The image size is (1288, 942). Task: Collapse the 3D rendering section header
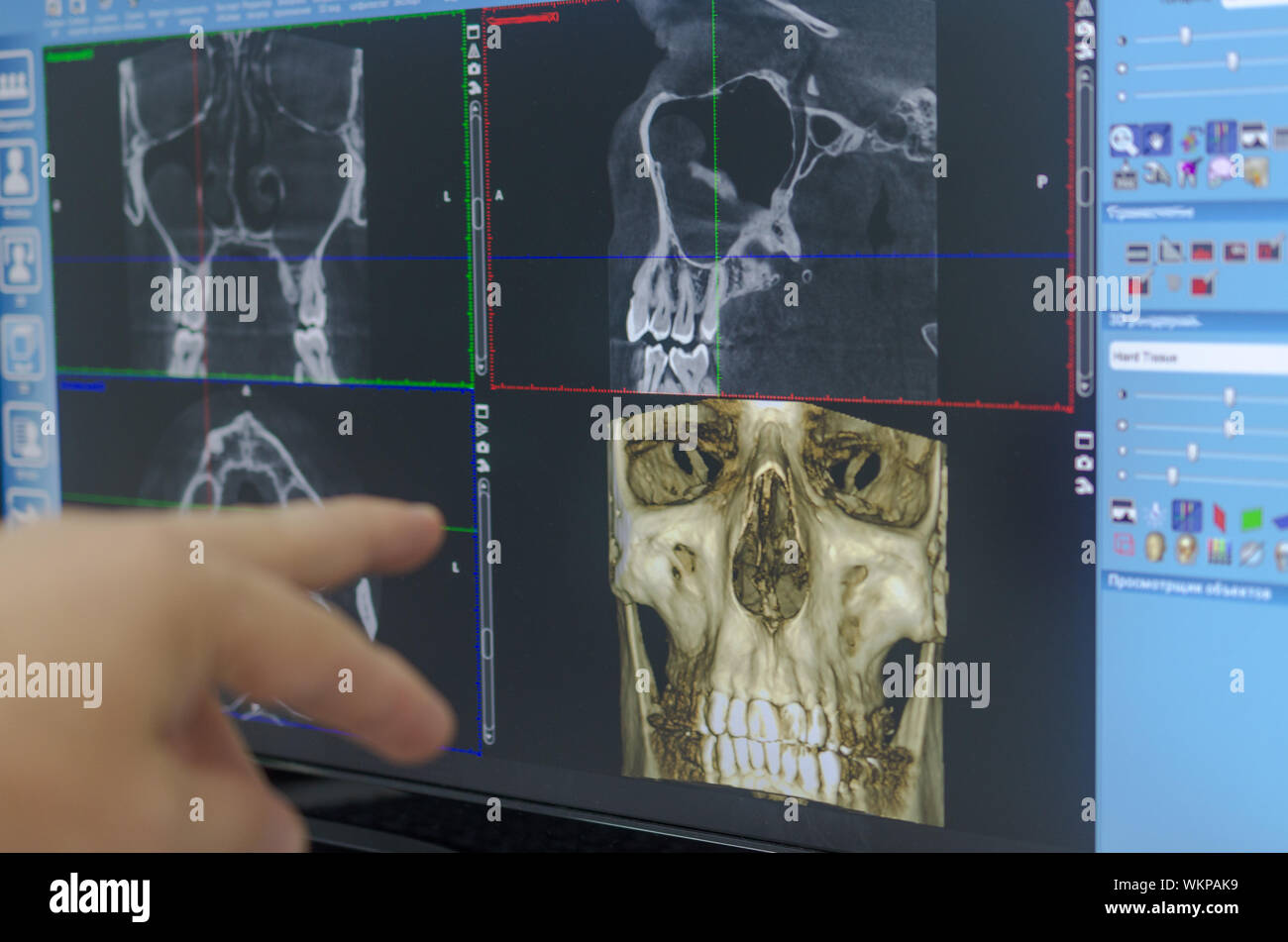click(x=1195, y=321)
